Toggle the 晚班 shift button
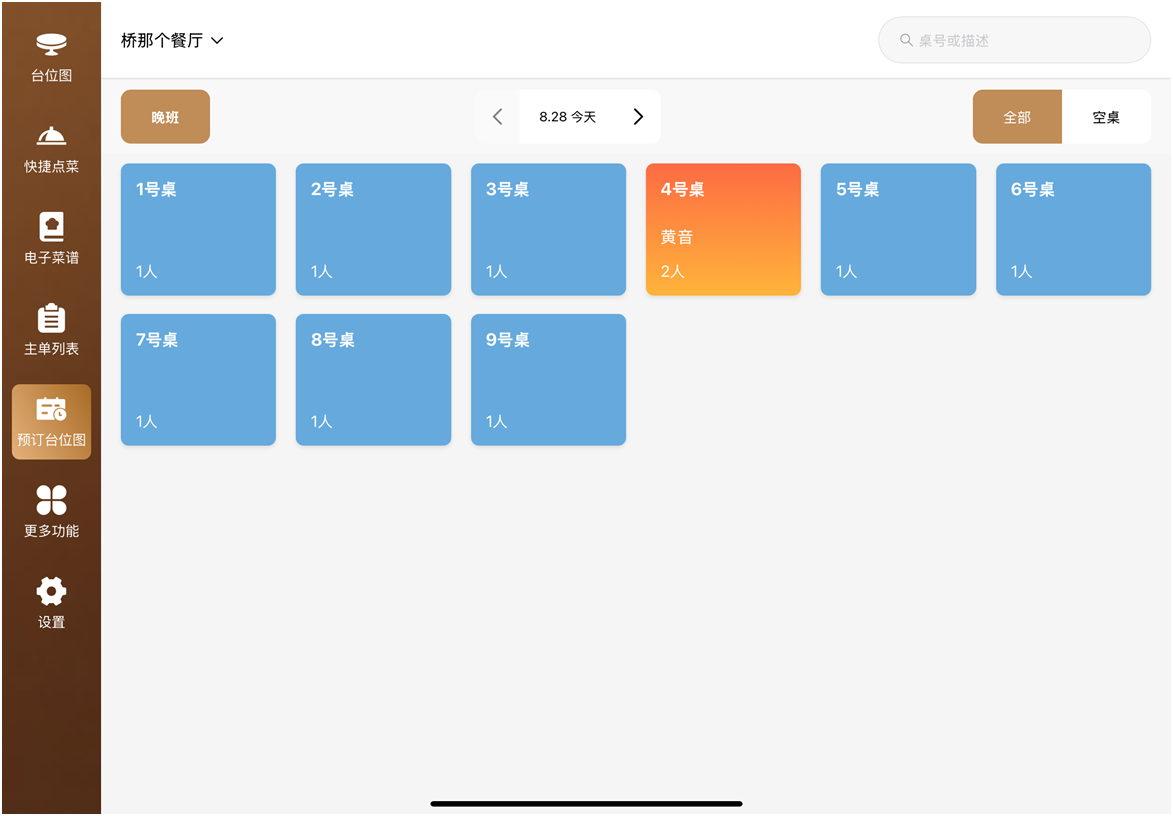The width and height of the screenshot is (1173, 816). (x=165, y=117)
